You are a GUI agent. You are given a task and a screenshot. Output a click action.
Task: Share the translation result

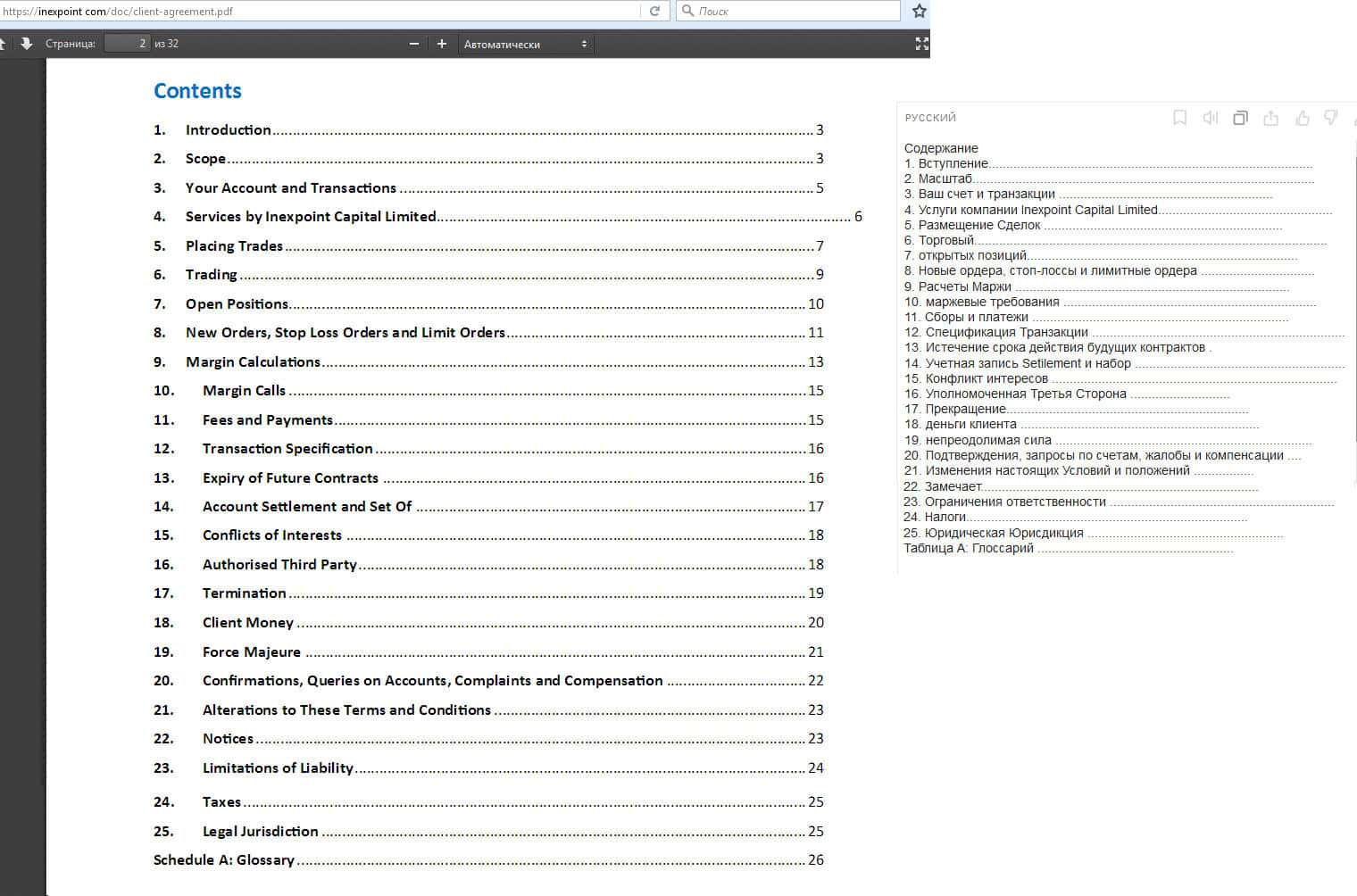tap(1270, 118)
